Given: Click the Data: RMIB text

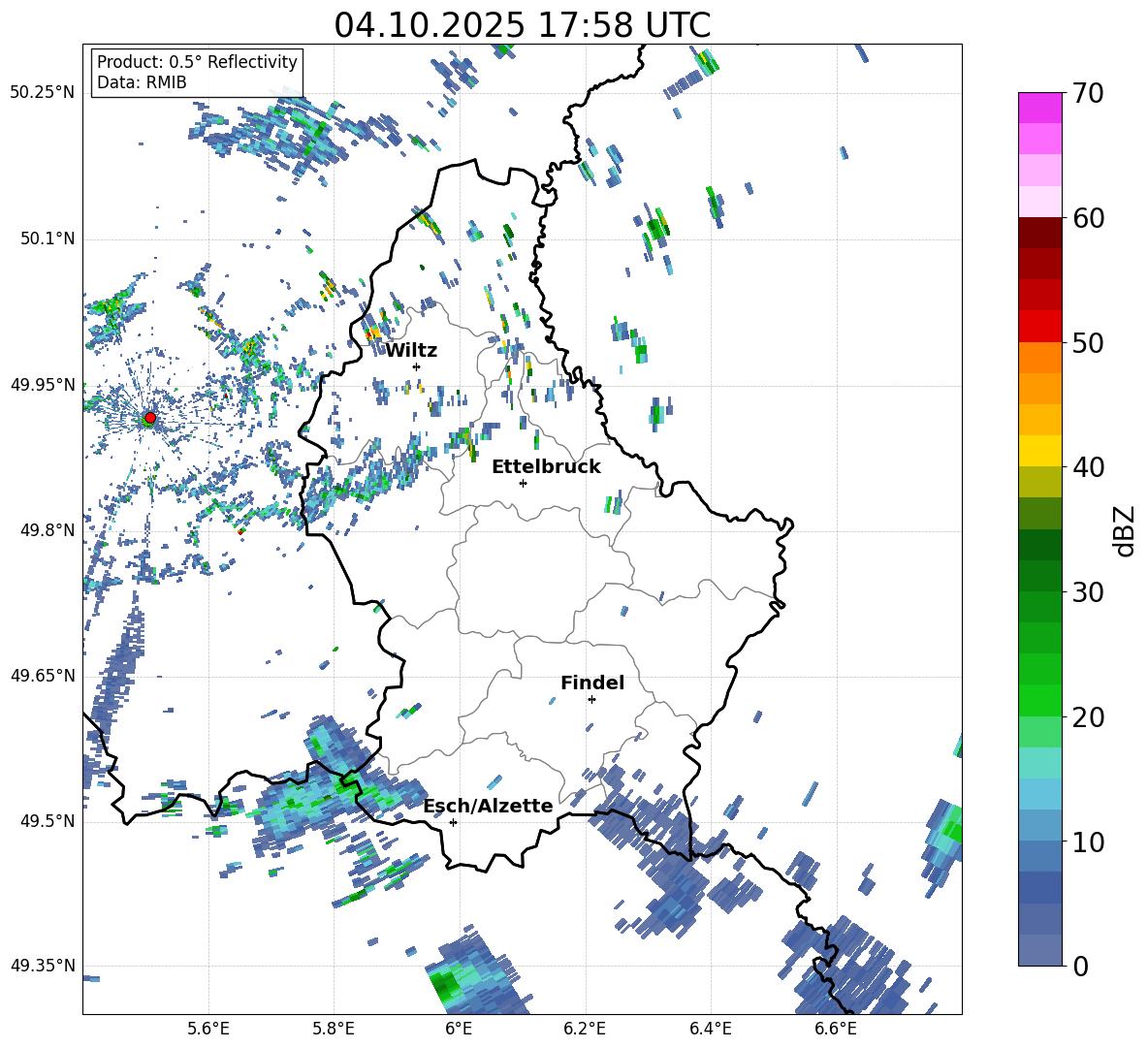Looking at the screenshot, I should click(x=142, y=82).
